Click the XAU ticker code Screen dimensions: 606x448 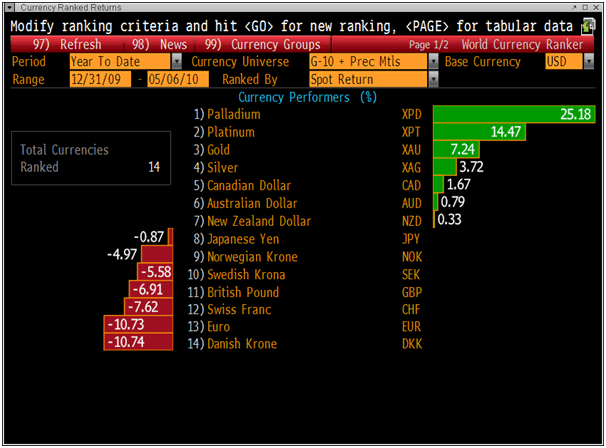tap(411, 150)
